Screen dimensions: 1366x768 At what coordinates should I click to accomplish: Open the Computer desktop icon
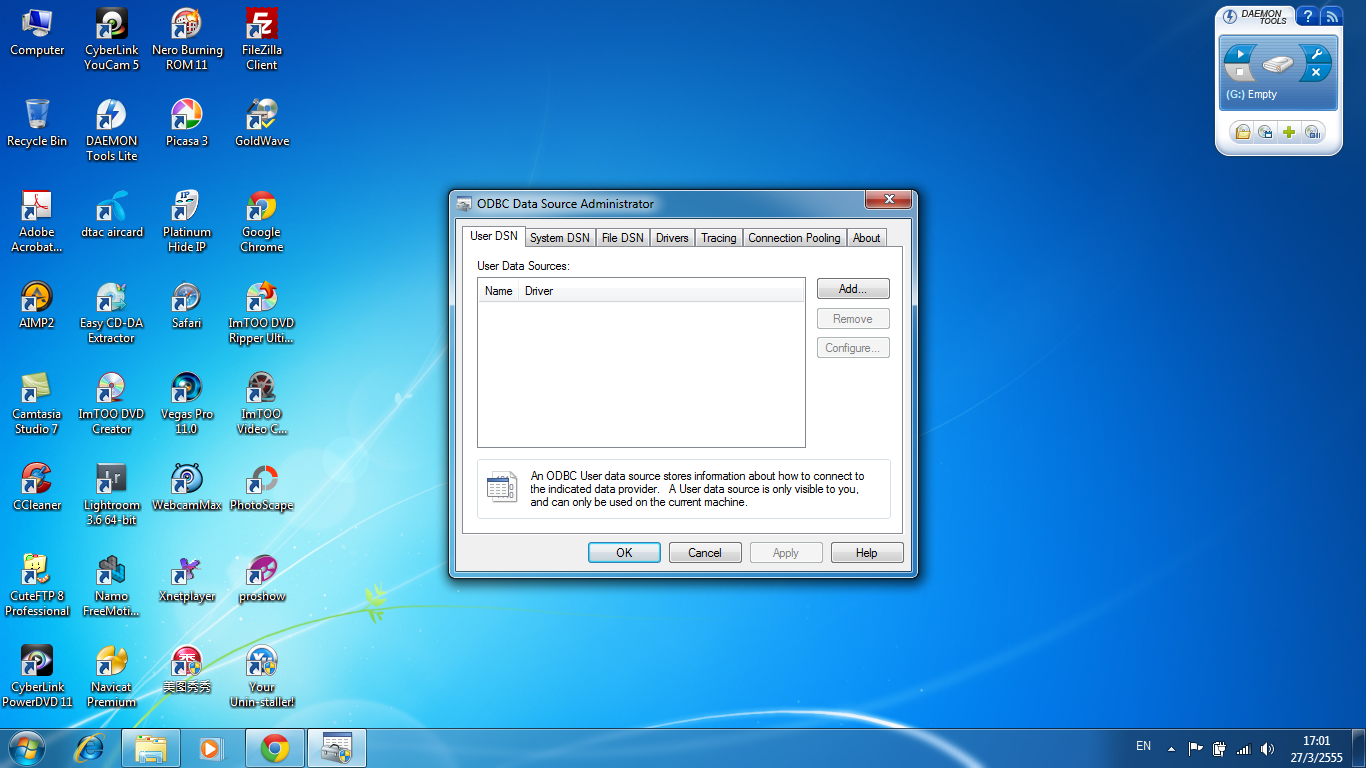pyautogui.click(x=37, y=32)
